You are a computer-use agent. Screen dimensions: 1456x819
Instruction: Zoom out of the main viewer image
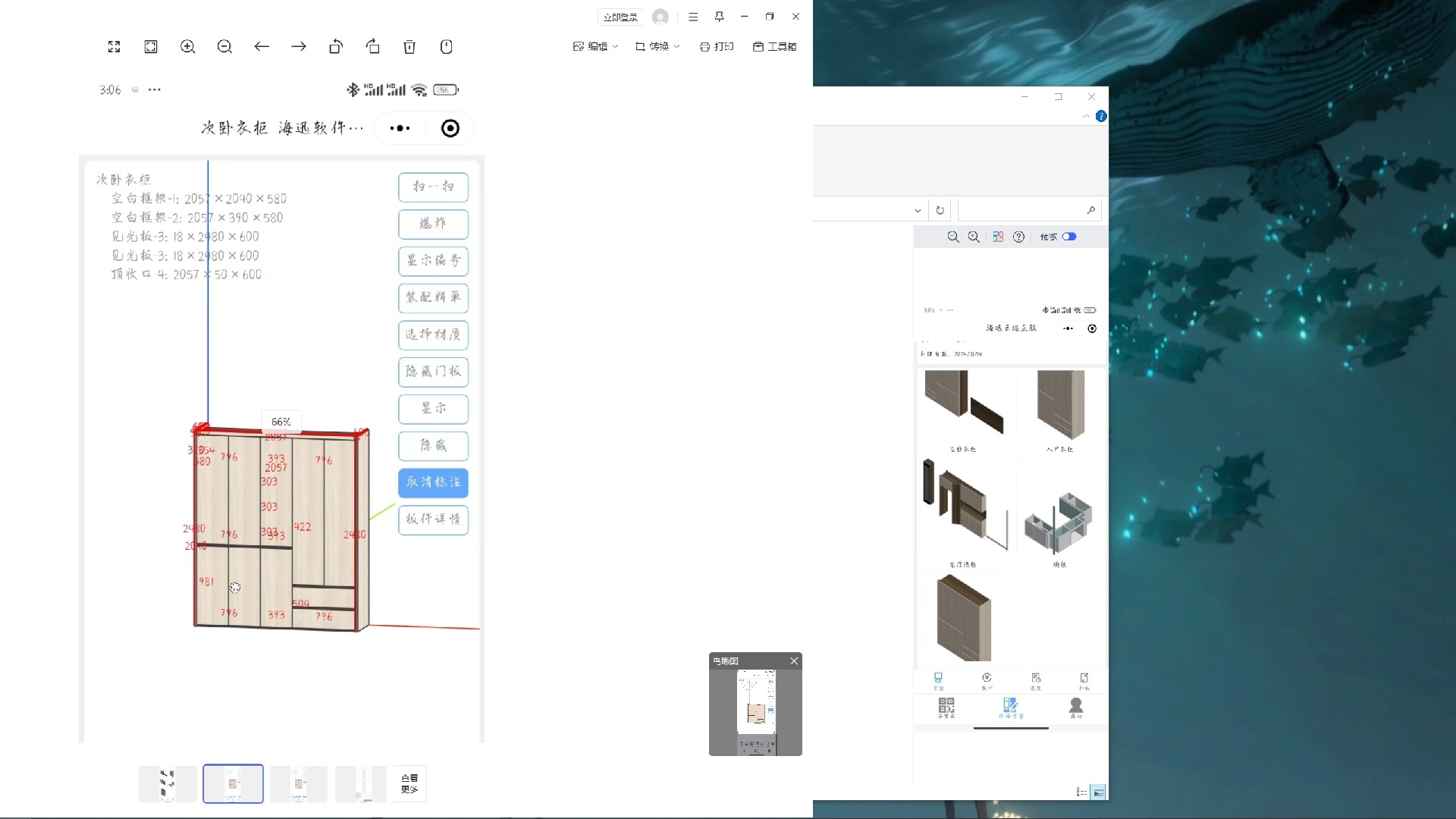point(224,47)
